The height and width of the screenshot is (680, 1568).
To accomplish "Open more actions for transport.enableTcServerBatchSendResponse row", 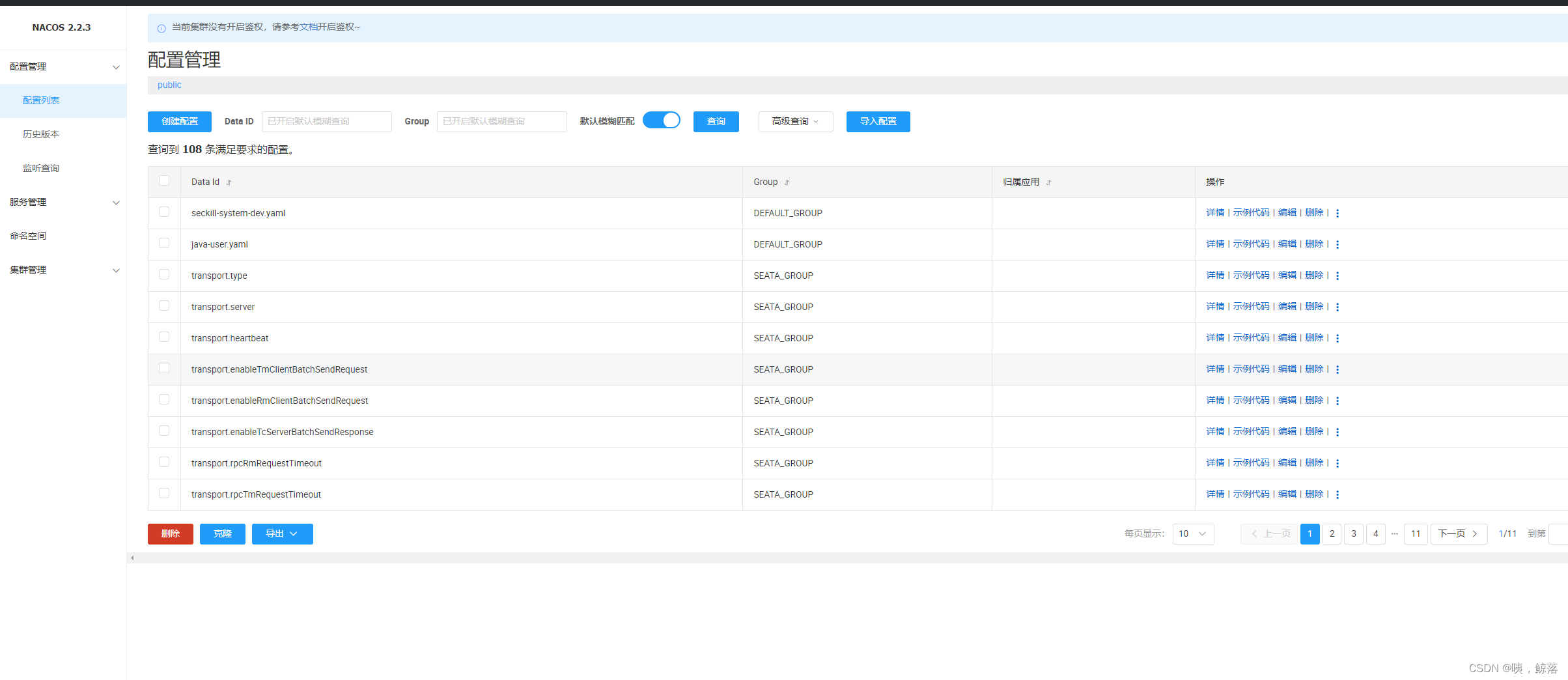I will pos(1337,432).
